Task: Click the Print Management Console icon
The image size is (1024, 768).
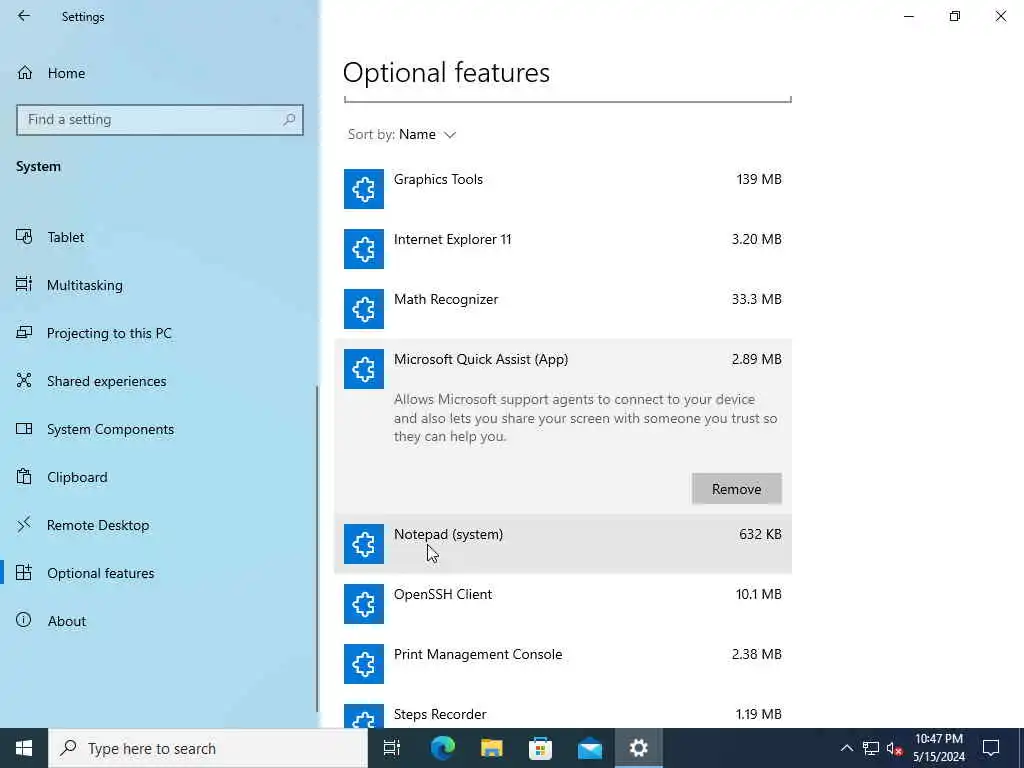Action: pyautogui.click(x=364, y=664)
